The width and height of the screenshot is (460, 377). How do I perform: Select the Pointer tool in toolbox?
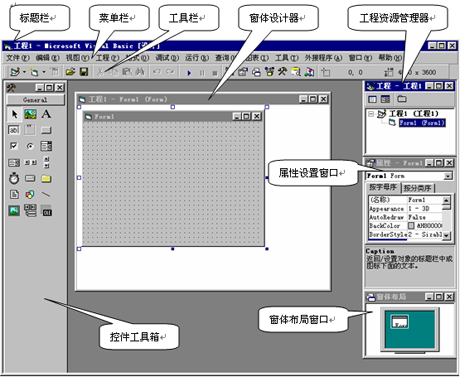14,114
